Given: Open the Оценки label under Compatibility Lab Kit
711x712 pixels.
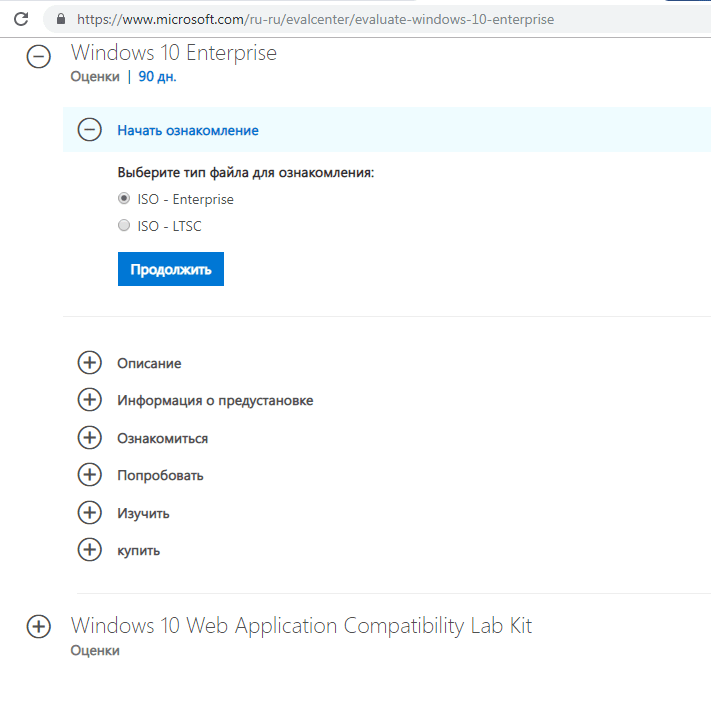Looking at the screenshot, I should coord(95,651).
